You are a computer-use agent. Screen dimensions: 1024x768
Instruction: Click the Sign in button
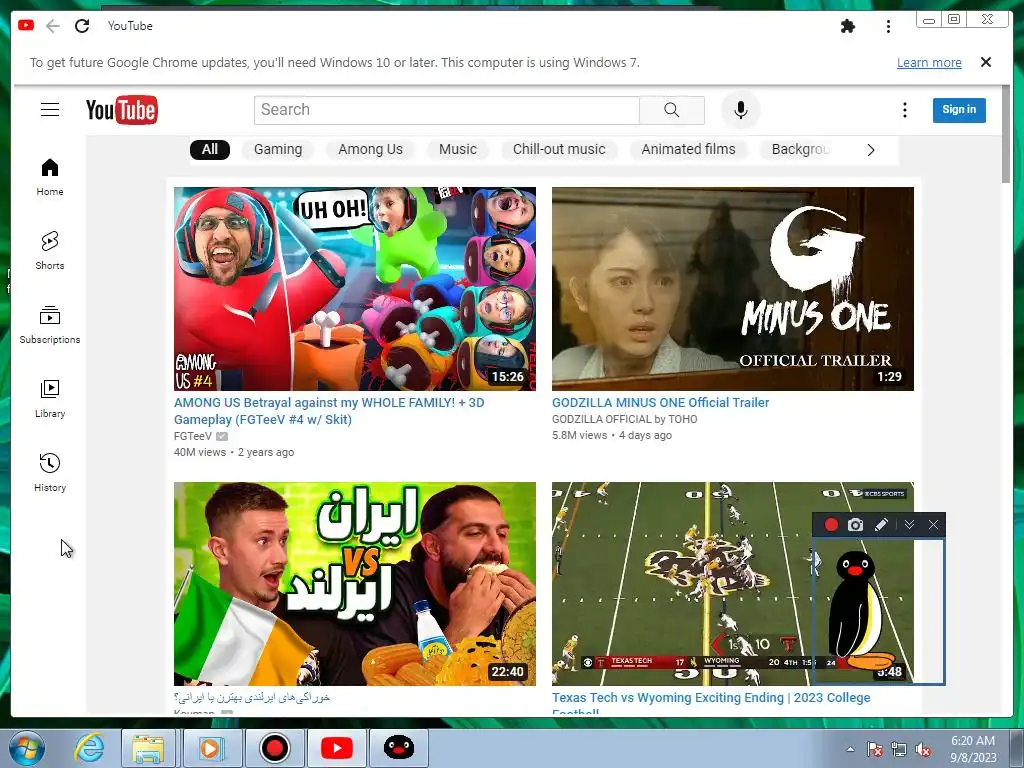tap(959, 110)
